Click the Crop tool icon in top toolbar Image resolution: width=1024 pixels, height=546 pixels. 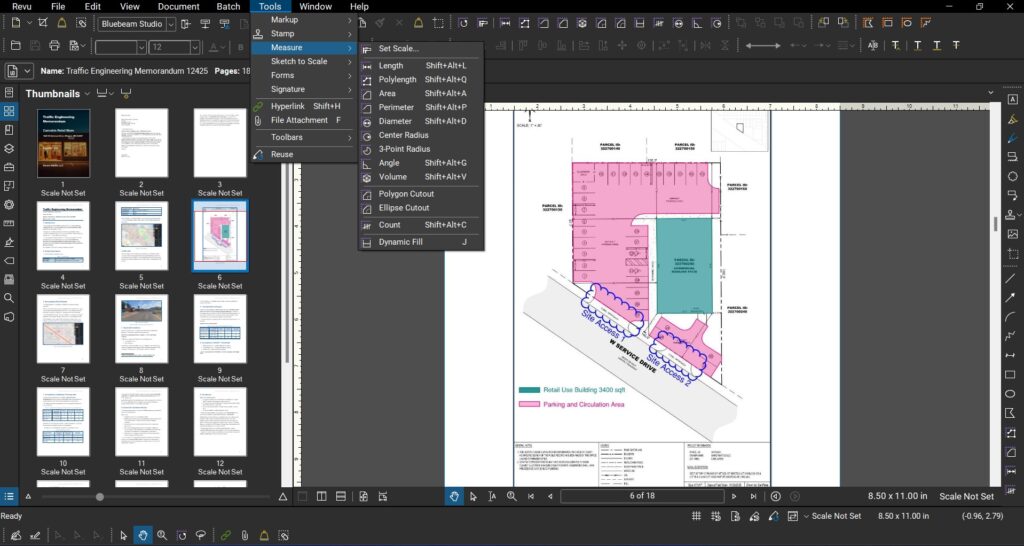(x=42, y=23)
